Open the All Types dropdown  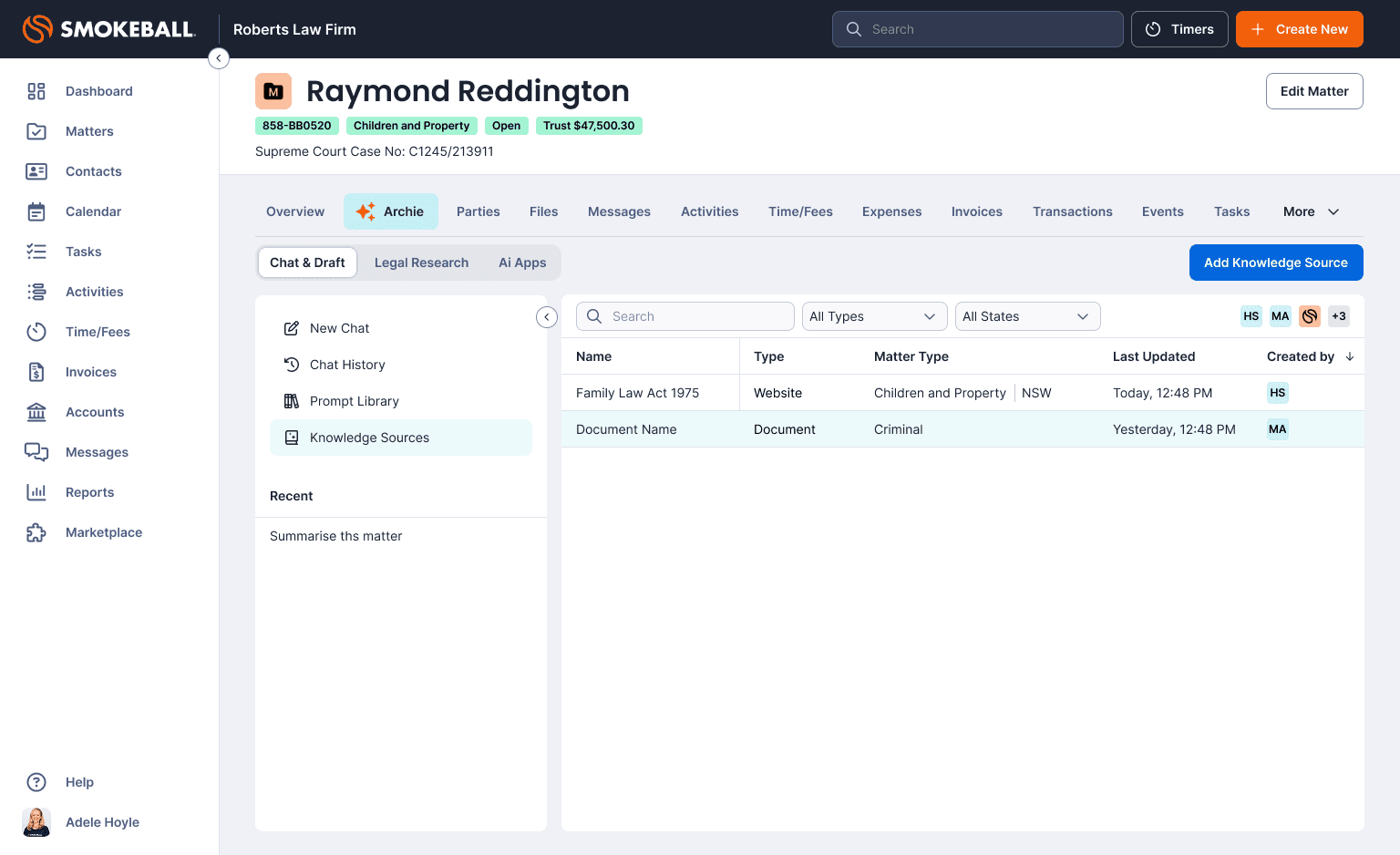pyautogui.click(x=875, y=316)
